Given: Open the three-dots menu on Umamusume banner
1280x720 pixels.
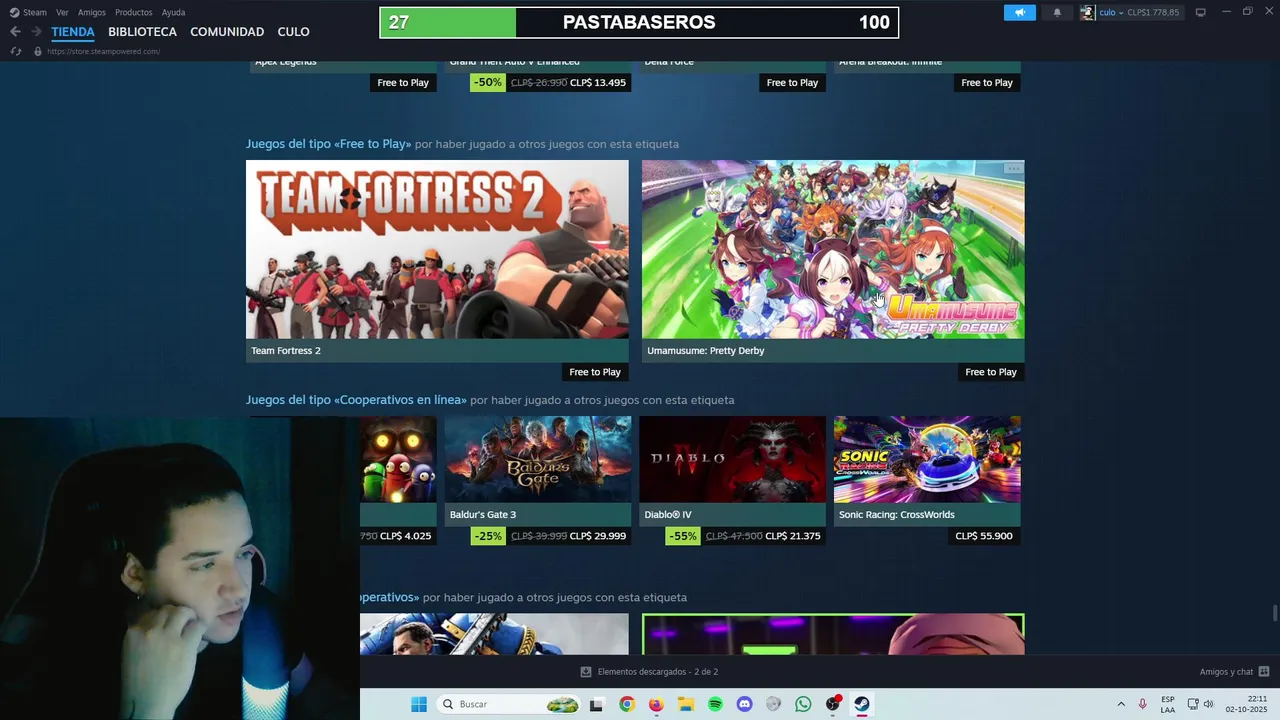Looking at the screenshot, I should 1013,169.
